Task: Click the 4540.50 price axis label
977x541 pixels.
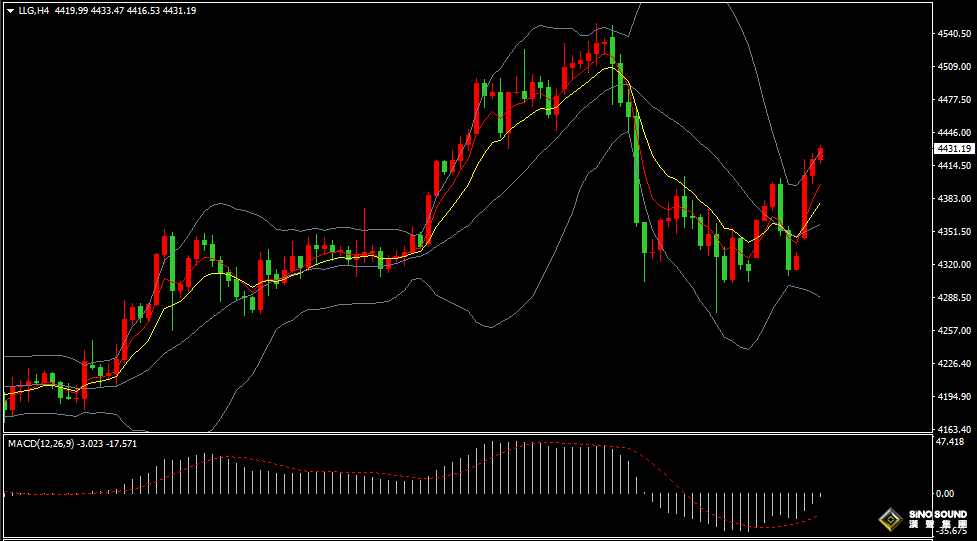Action: [955, 34]
